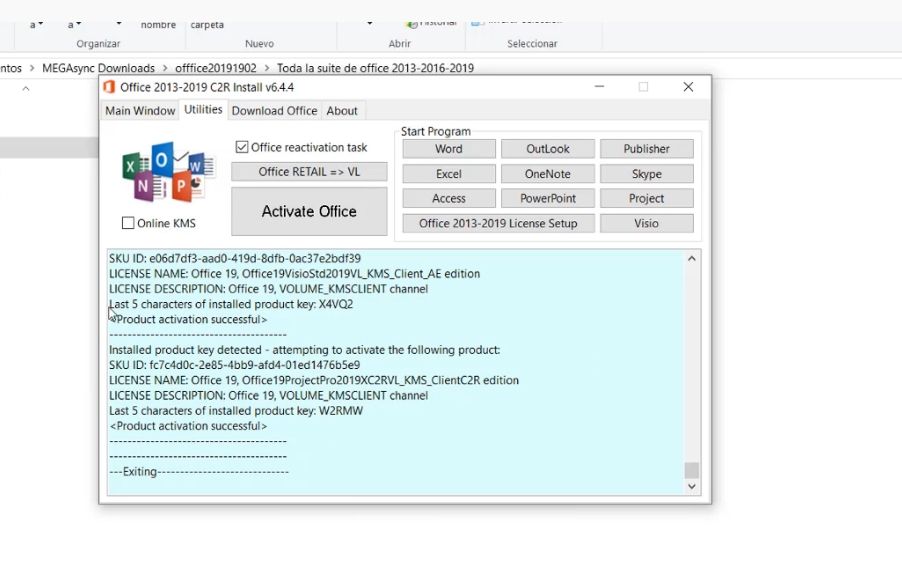Click the '---Exiting' log line
This screenshot has width=902, height=572.
coord(198,472)
